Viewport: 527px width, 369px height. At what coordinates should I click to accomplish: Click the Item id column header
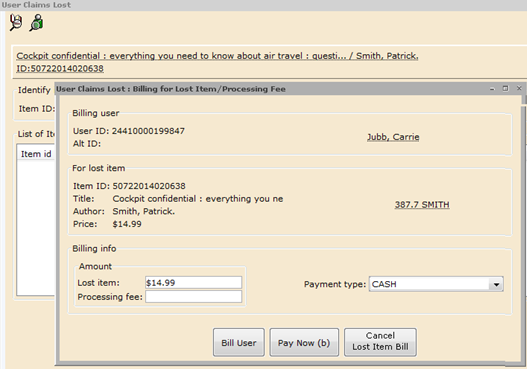[36, 154]
